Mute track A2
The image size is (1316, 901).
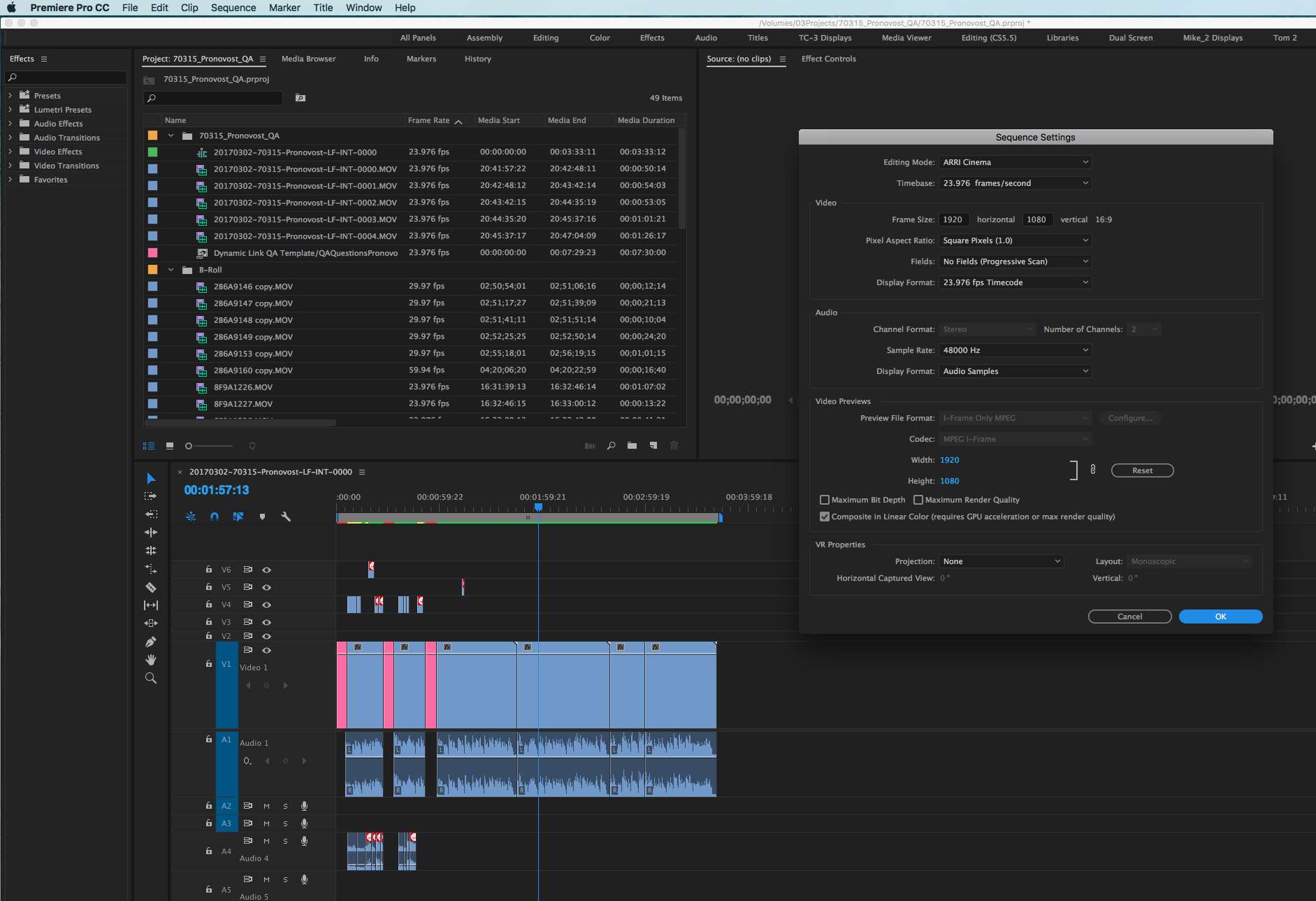point(266,806)
